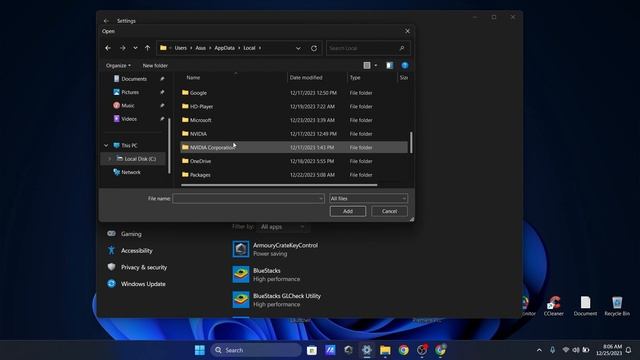Open Settings gear on taskbar
Viewport: 640px width, 360px height.
[x=367, y=350]
